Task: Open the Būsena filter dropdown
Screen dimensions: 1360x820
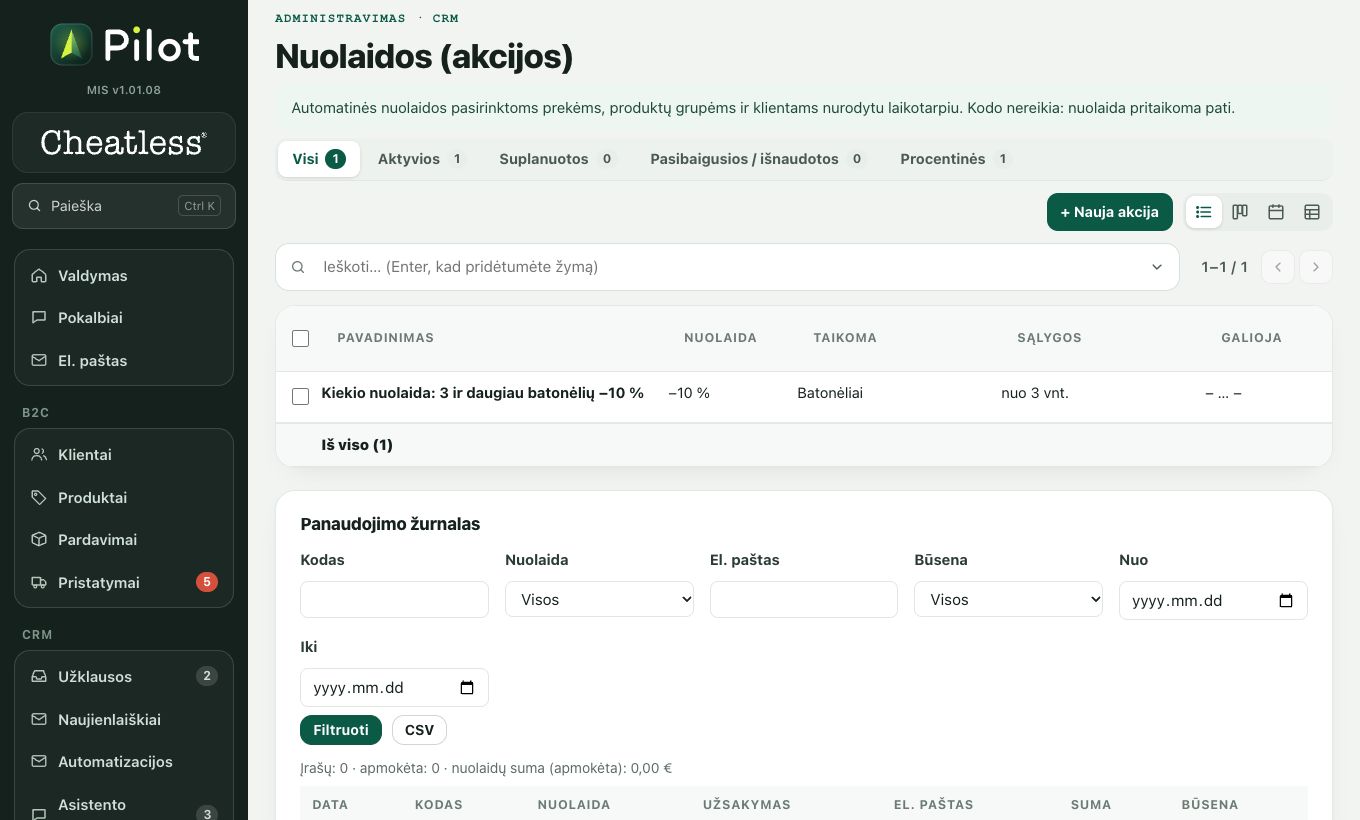Action: (x=1008, y=599)
